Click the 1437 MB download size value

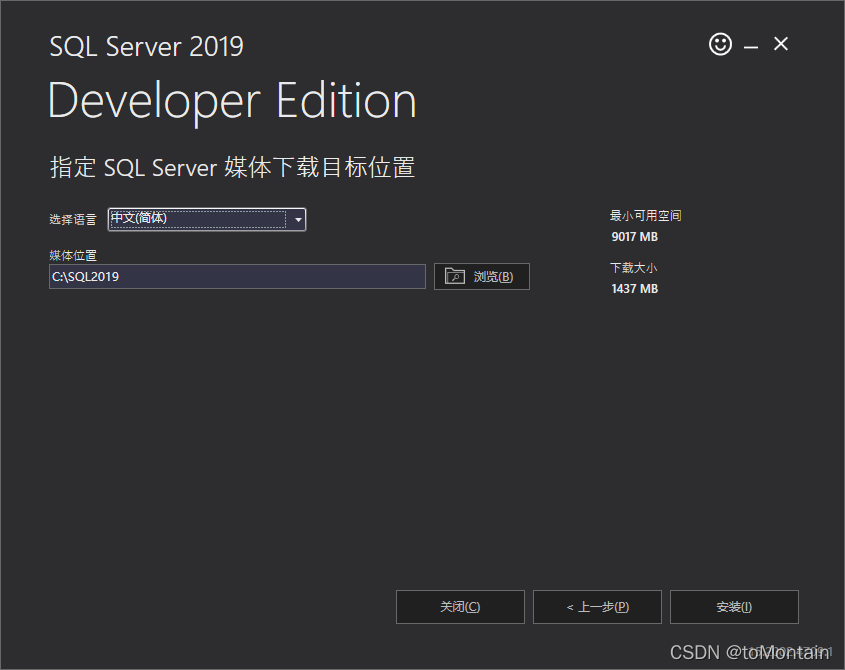tap(634, 289)
